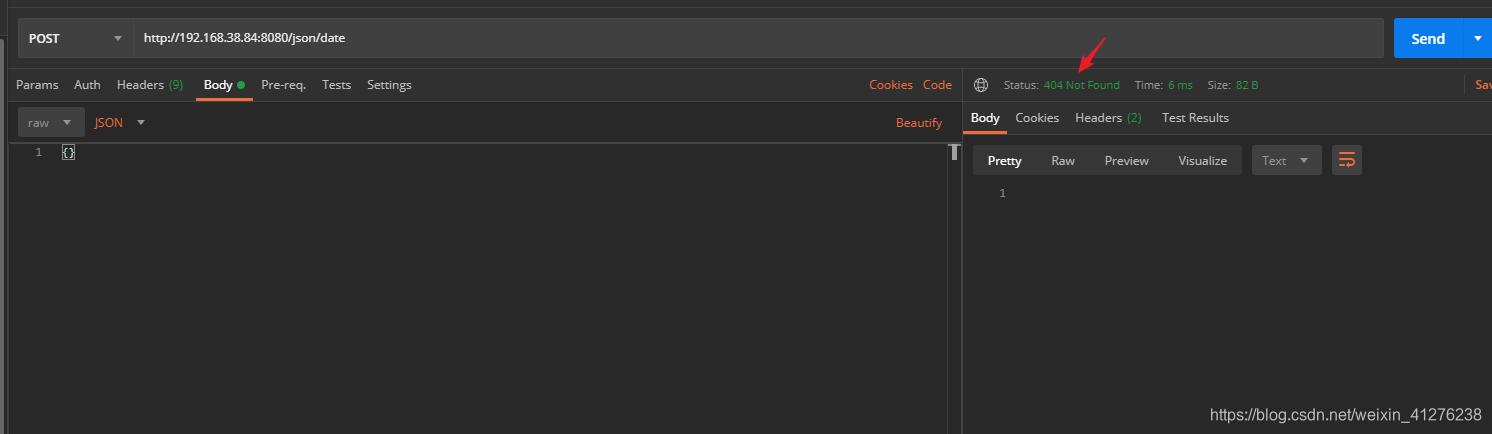The width and height of the screenshot is (1492, 434).
Task: Switch to the Auth tab
Action: tap(87, 85)
